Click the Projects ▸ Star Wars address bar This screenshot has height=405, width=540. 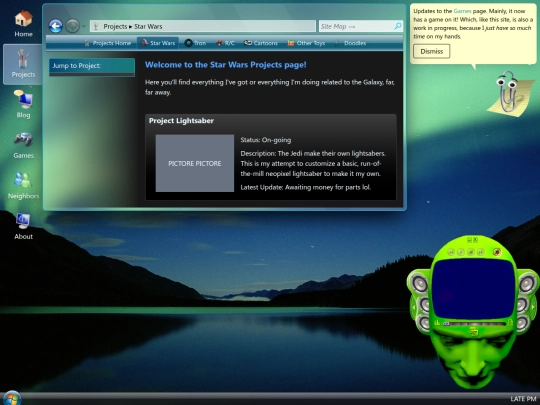[x=203, y=26]
